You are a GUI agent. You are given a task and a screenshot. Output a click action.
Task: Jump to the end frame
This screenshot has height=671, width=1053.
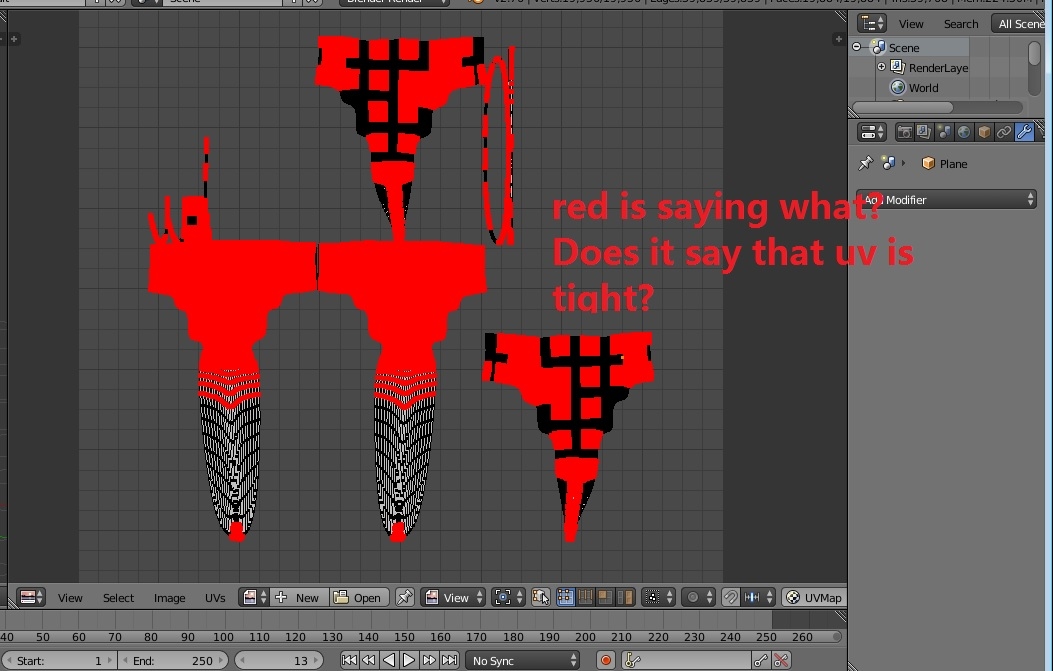(x=449, y=660)
